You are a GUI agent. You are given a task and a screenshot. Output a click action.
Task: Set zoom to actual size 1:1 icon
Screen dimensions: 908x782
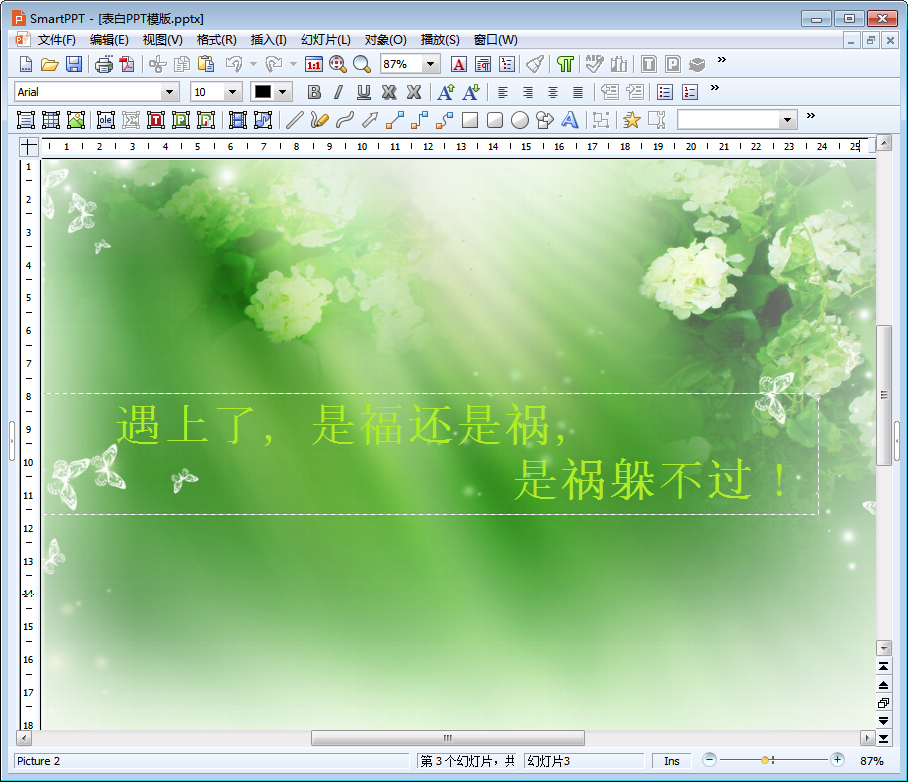point(313,64)
